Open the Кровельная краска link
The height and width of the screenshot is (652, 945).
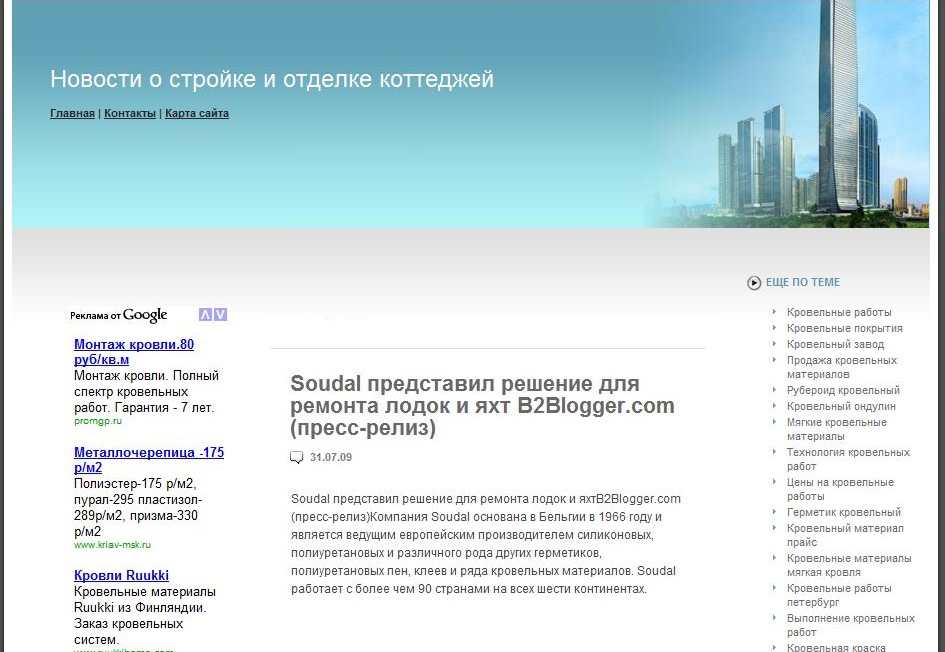pos(836,648)
